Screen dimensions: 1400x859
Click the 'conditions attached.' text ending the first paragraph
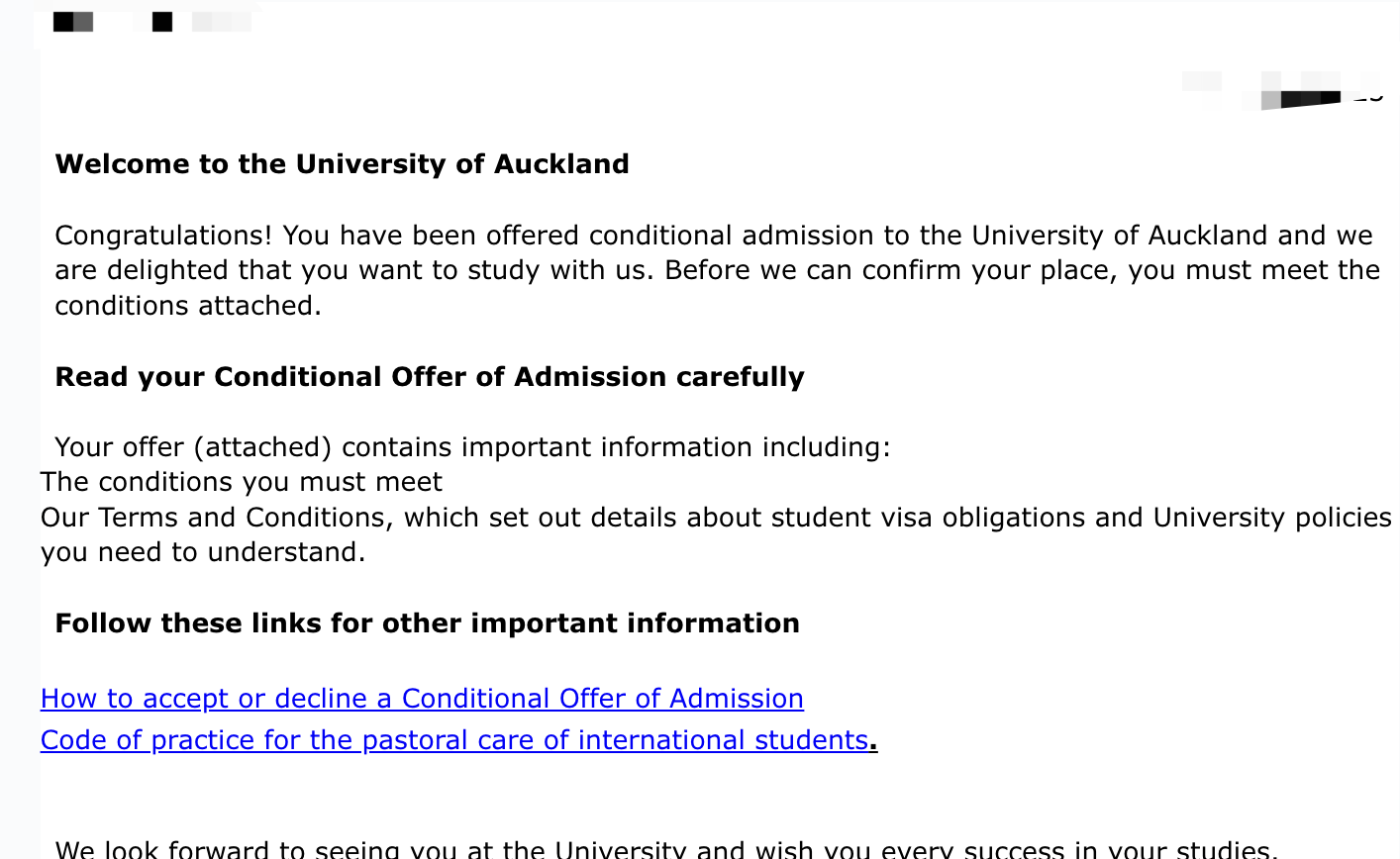coord(188,306)
